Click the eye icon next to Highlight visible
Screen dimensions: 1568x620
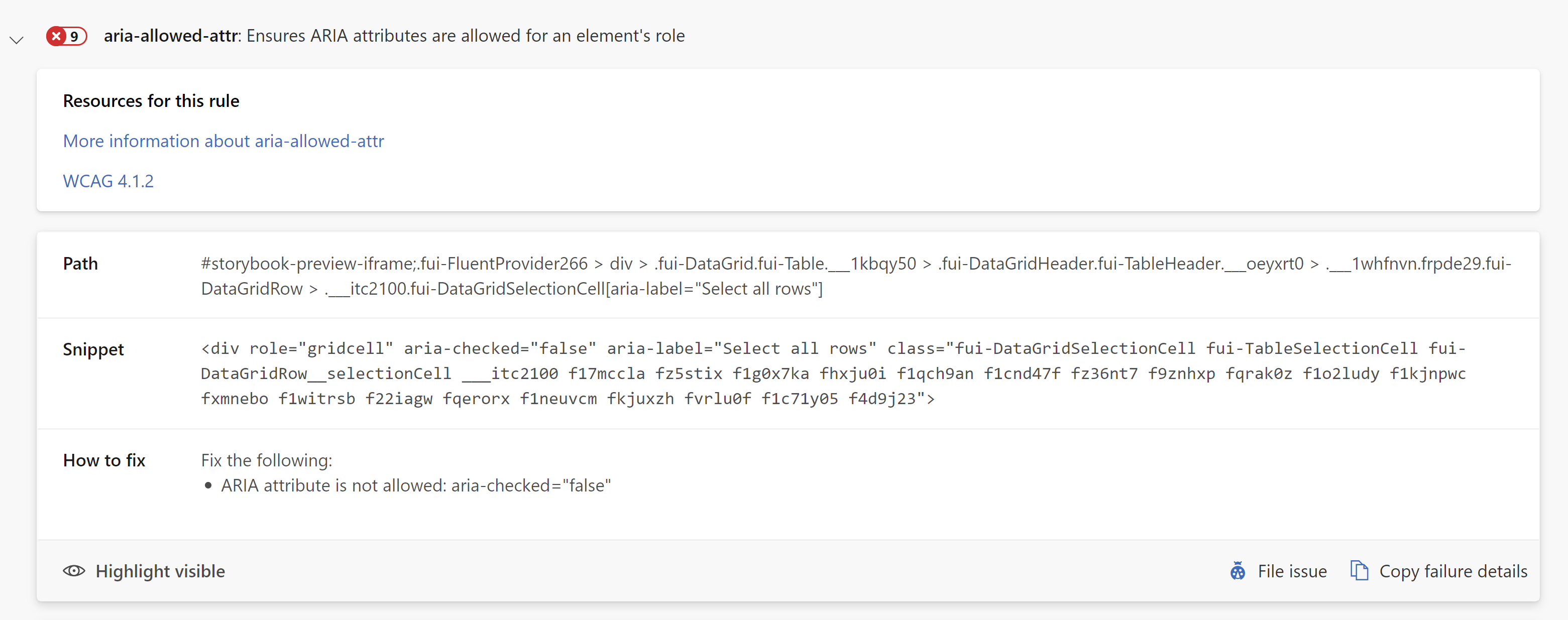click(74, 571)
